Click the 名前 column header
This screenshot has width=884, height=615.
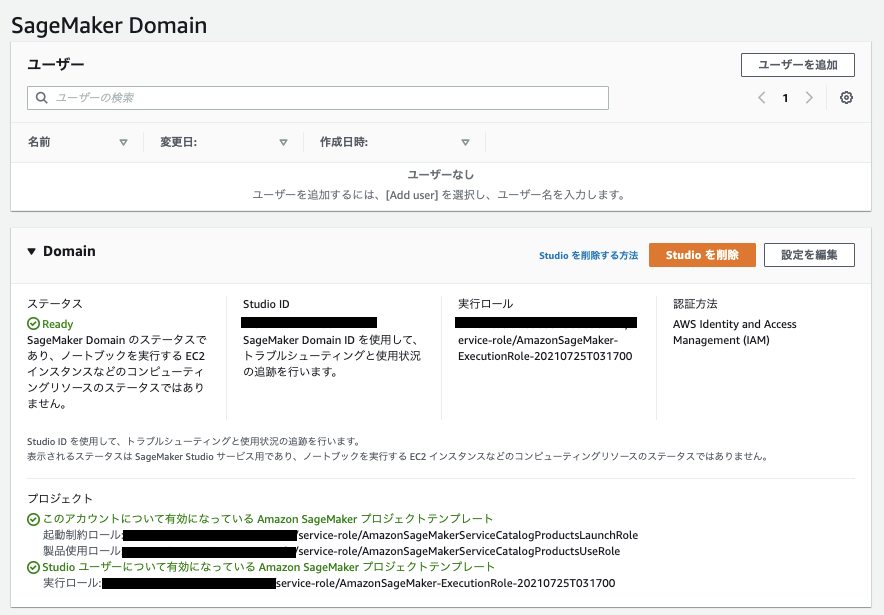tap(39, 142)
